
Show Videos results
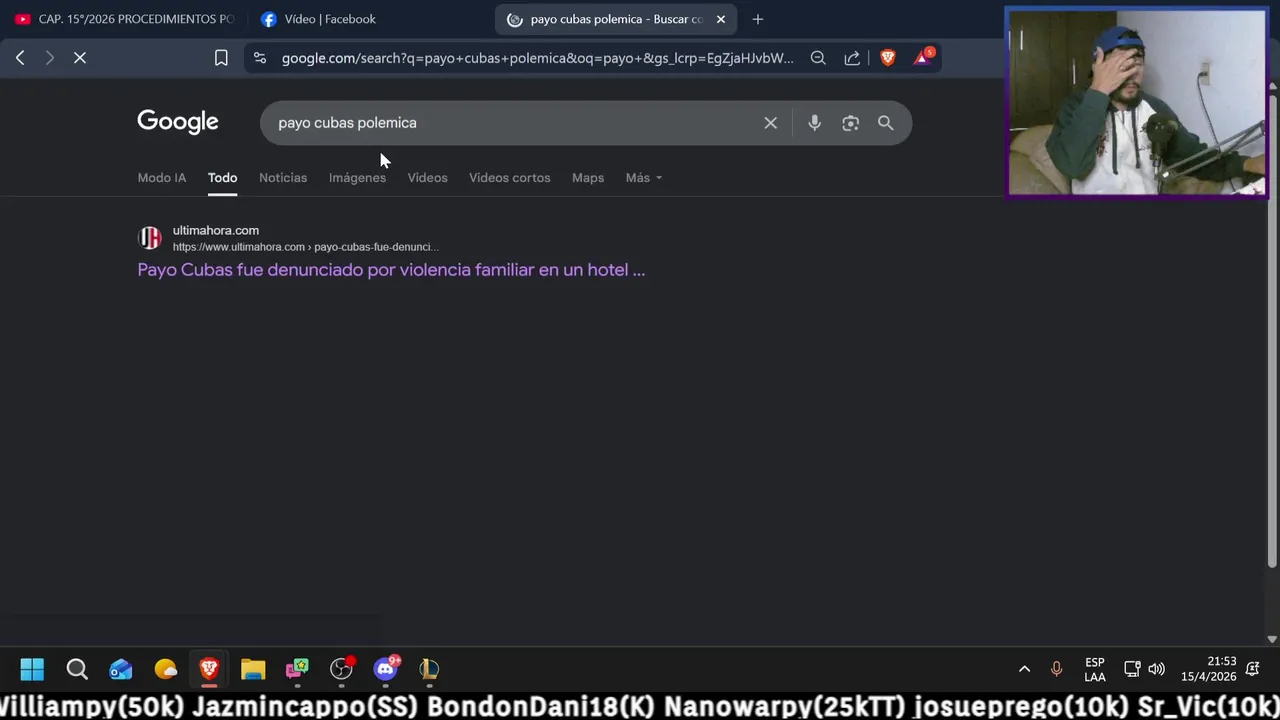(x=427, y=178)
